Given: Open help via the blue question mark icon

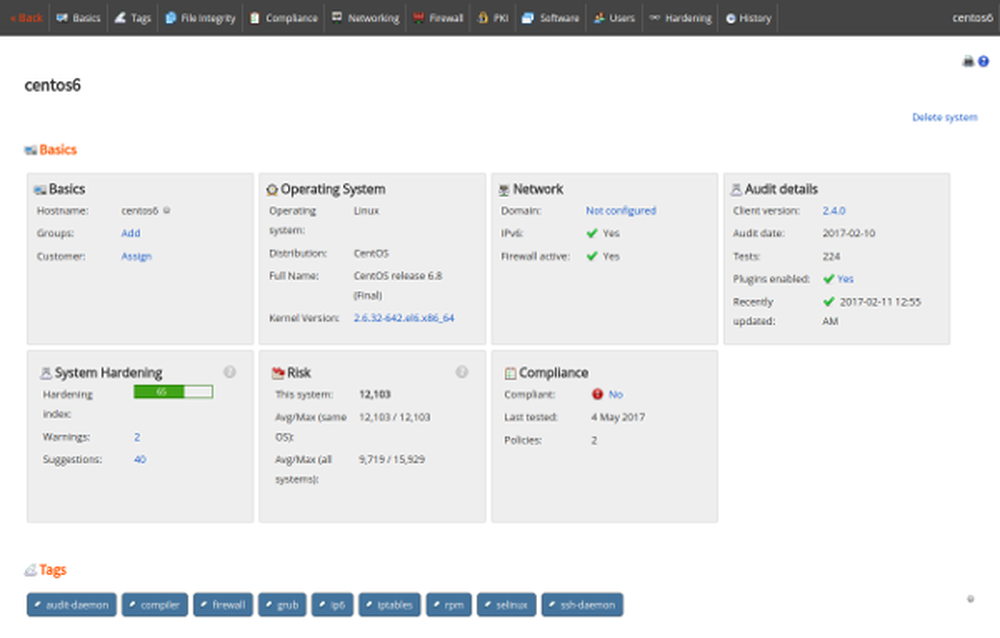Looking at the screenshot, I should 983,61.
